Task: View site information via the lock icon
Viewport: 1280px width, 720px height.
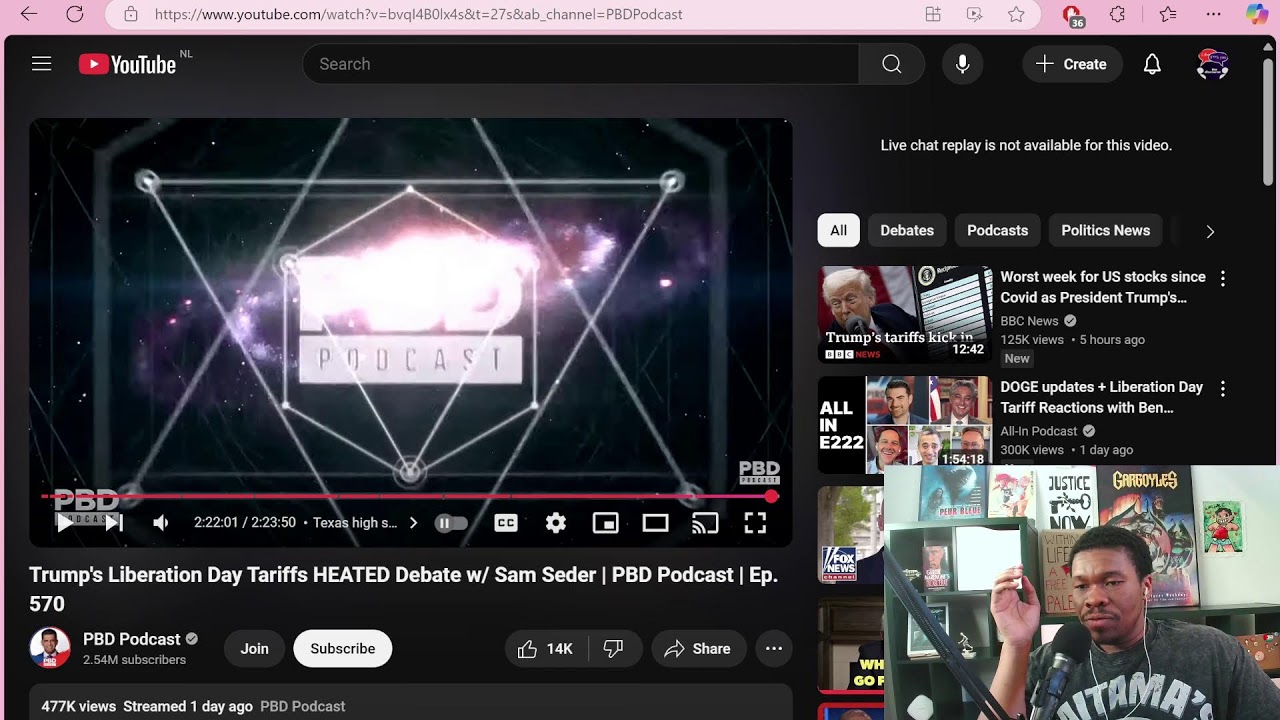Action: point(130,14)
